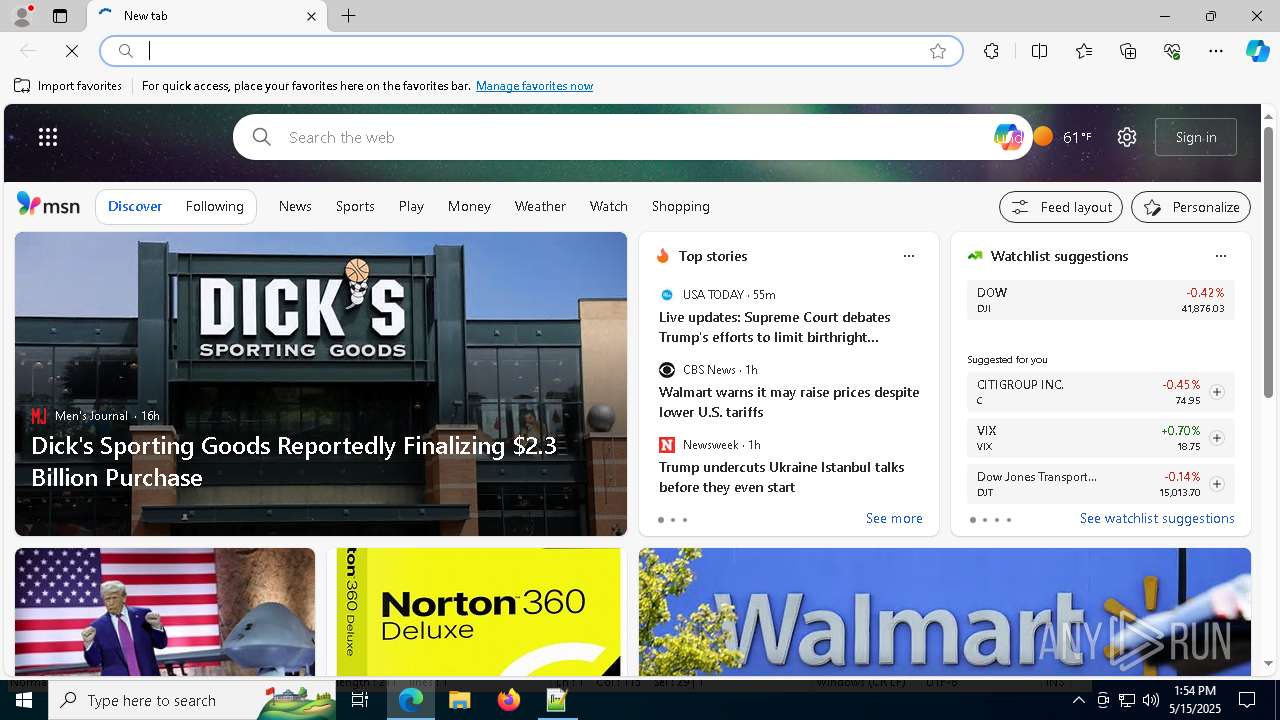Open a new tab with plus button

pyautogui.click(x=348, y=16)
